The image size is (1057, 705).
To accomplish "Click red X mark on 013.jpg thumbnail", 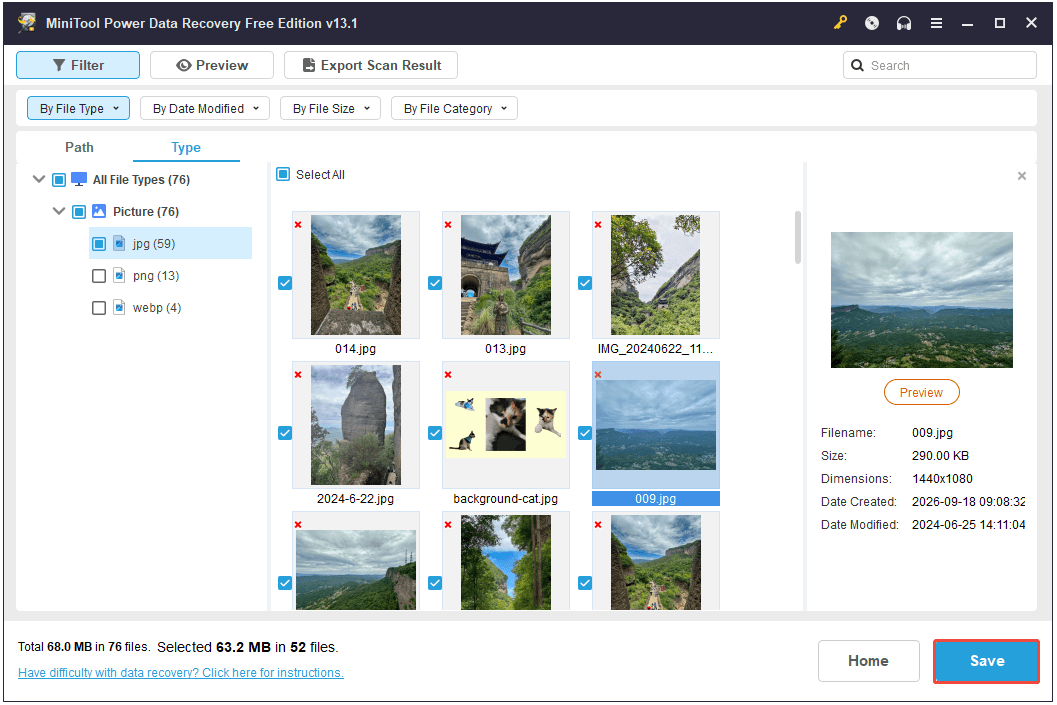I will 448,224.
